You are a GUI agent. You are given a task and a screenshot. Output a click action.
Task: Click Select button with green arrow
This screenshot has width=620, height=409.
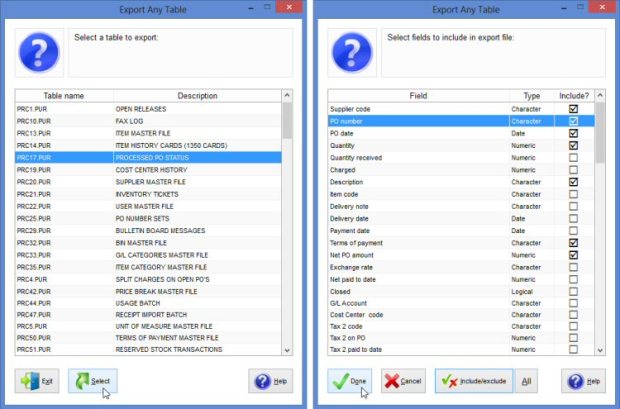pos(93,381)
